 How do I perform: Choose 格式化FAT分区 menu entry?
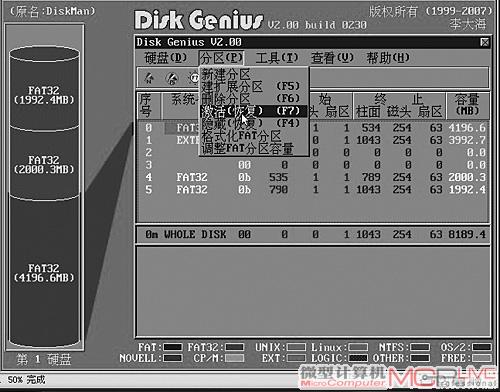click(254, 136)
